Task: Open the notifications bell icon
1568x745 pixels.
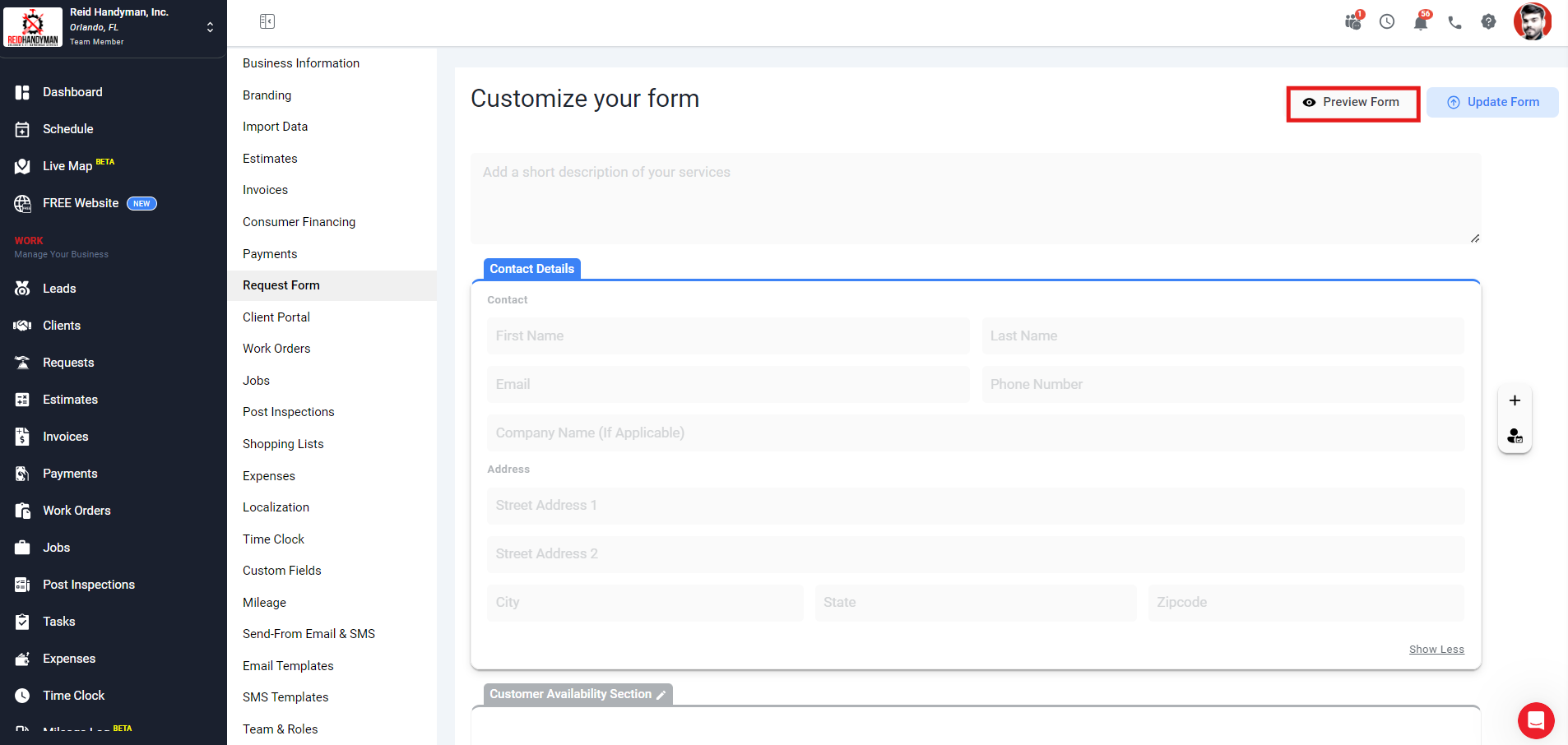Action: (1421, 22)
